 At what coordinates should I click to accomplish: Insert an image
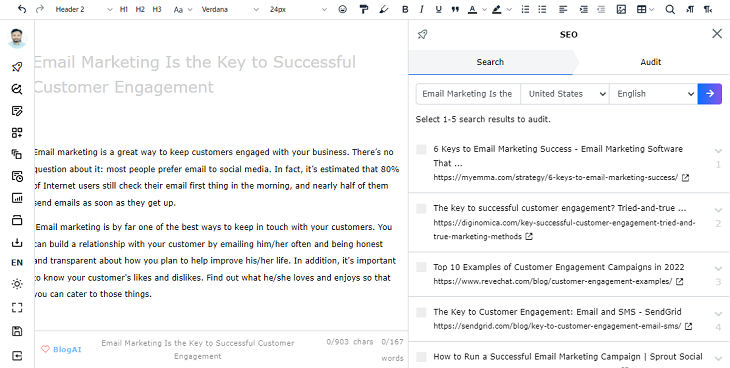point(621,9)
